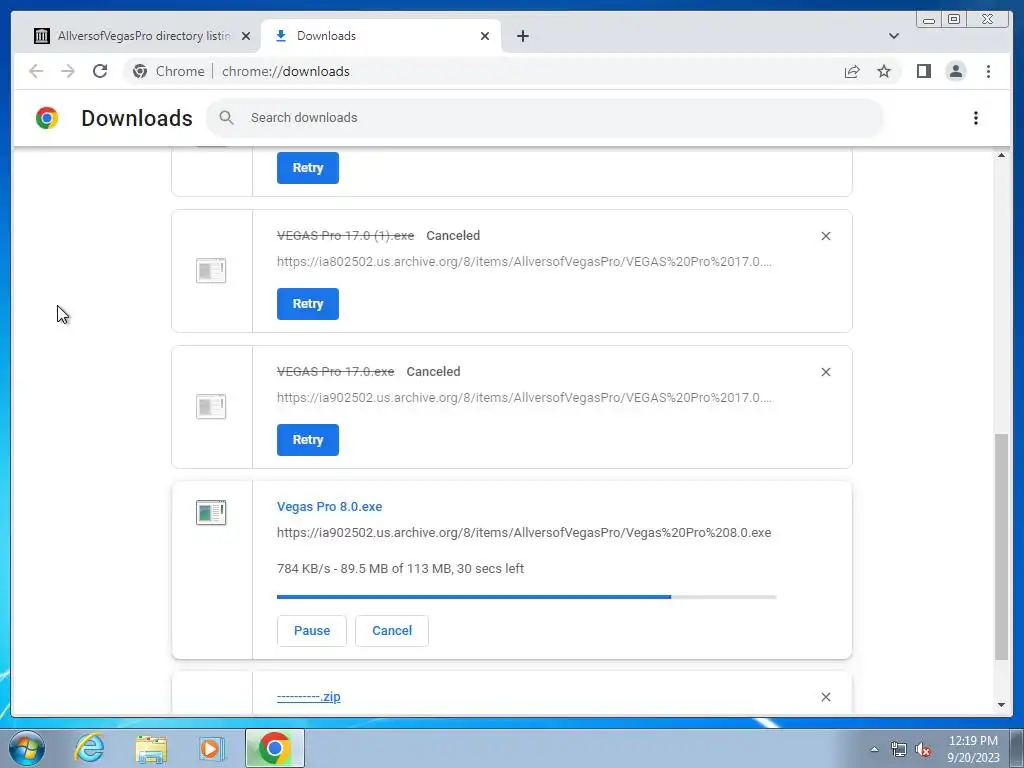1024x768 pixels.
Task: Switch to AllversofVegasPro directory listing tab
Action: (x=136, y=36)
